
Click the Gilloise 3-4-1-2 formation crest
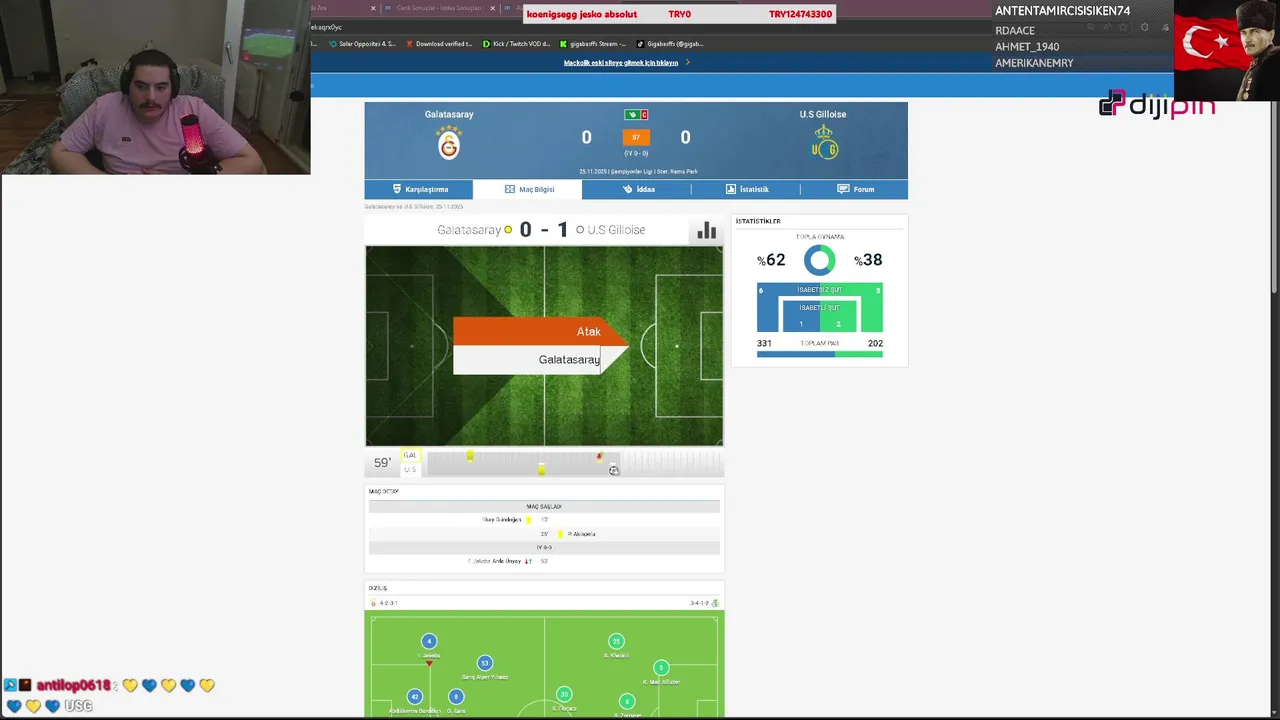pos(715,603)
